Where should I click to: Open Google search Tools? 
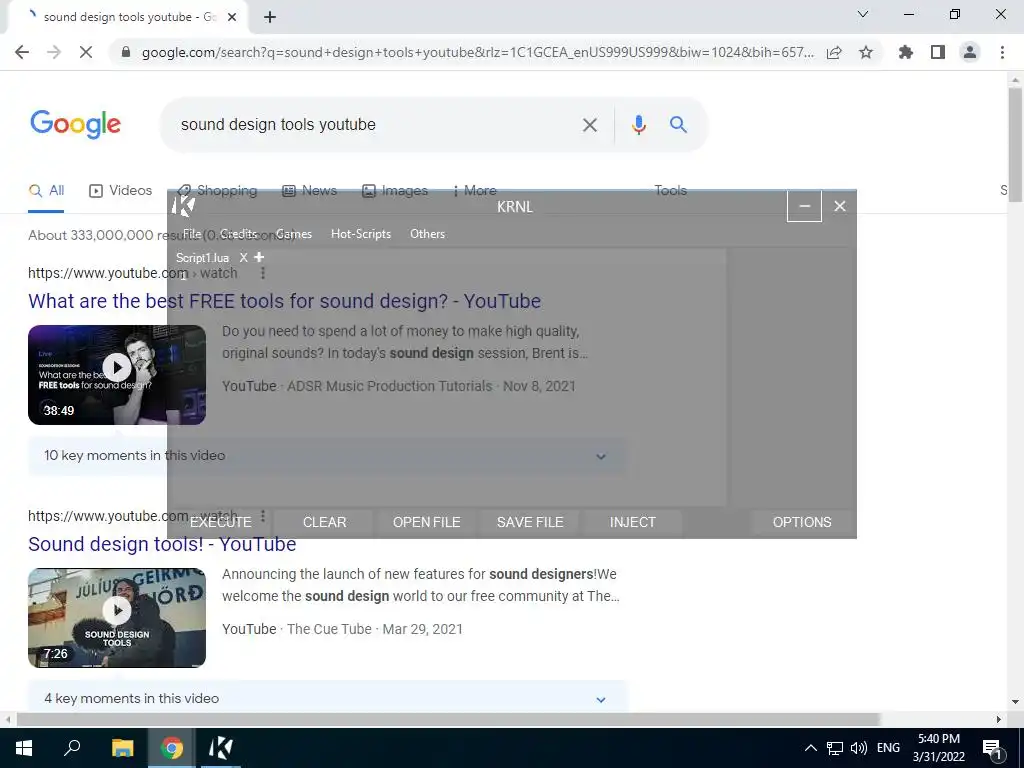671,191
